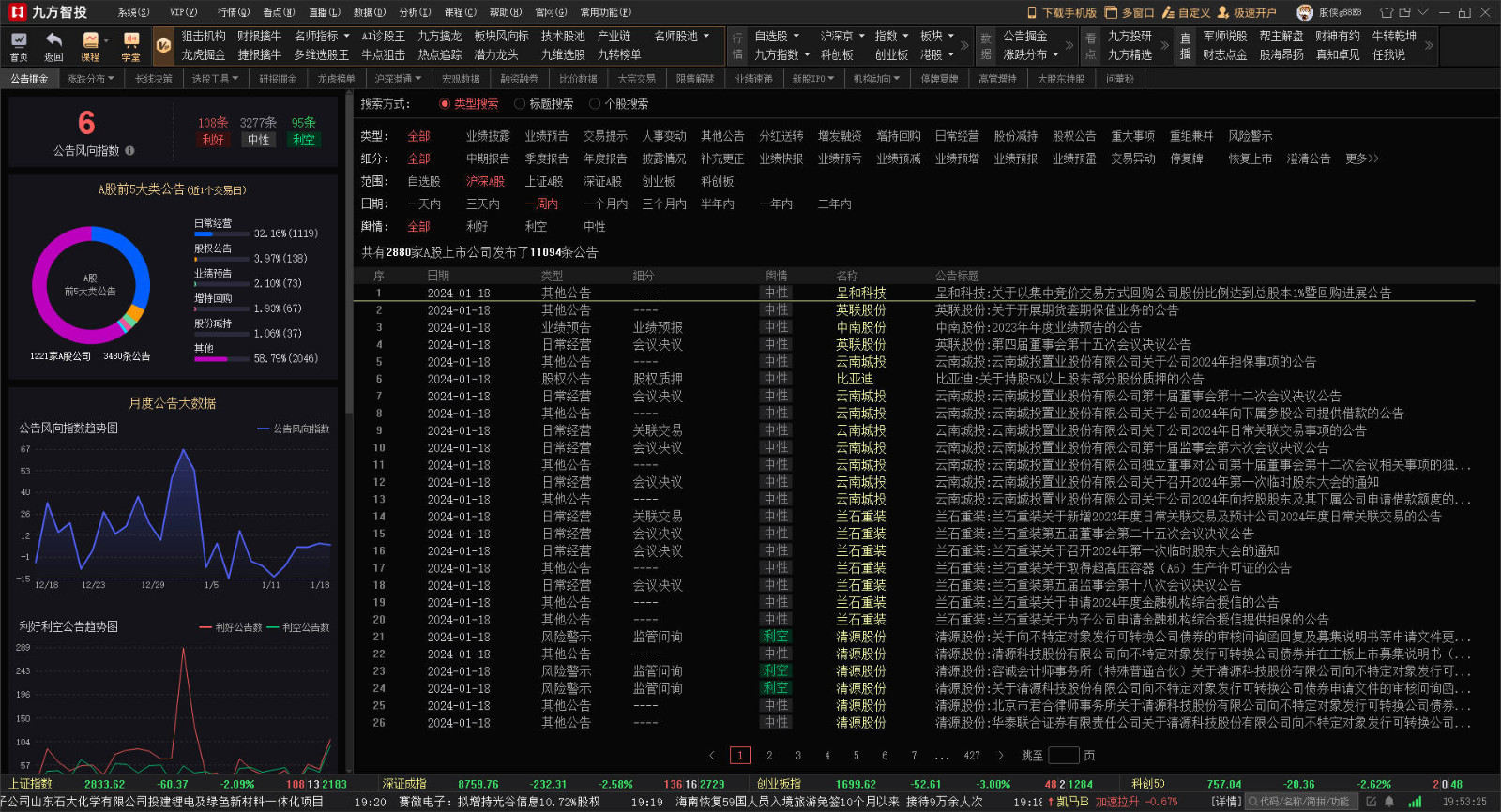Click the [详情] link in news ticker
This screenshot has width=1501, height=812.
(x=1225, y=802)
